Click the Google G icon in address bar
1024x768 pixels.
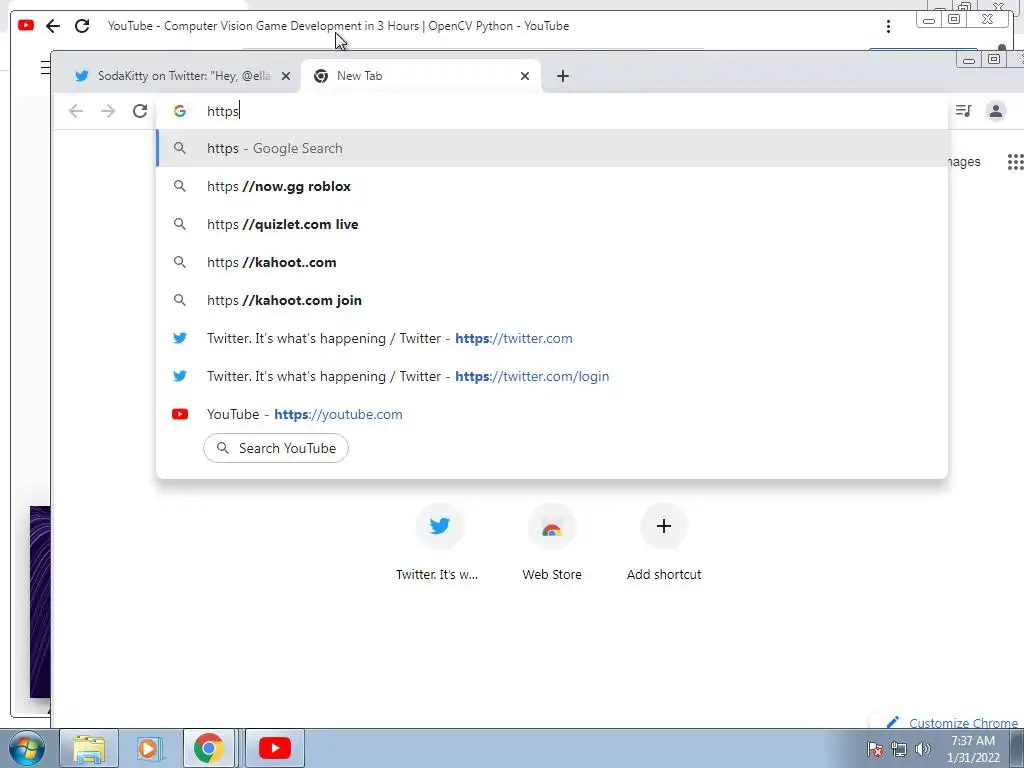click(180, 111)
